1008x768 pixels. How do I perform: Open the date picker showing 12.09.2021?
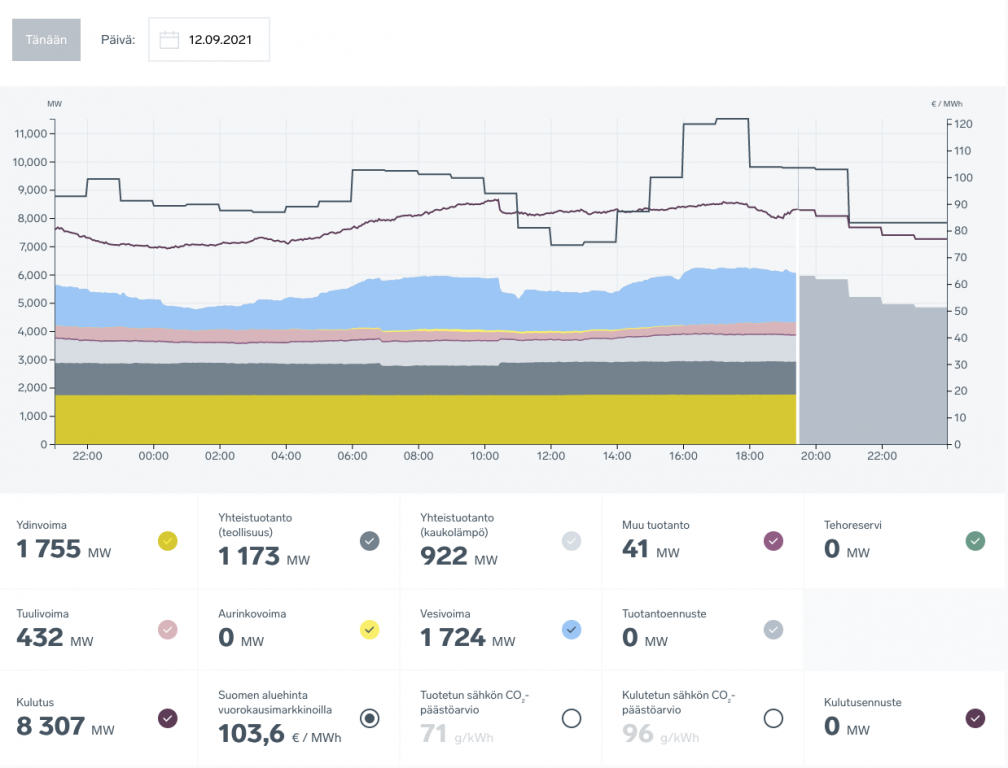(x=220, y=40)
